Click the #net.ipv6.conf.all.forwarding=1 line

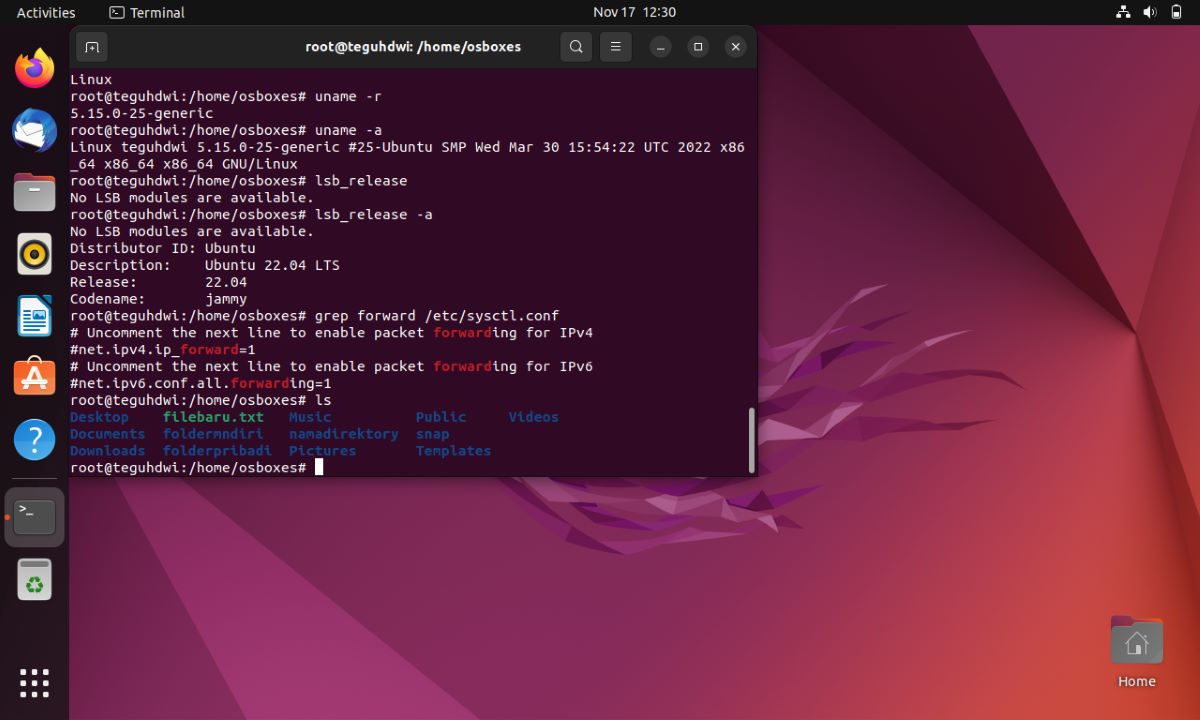[201, 383]
